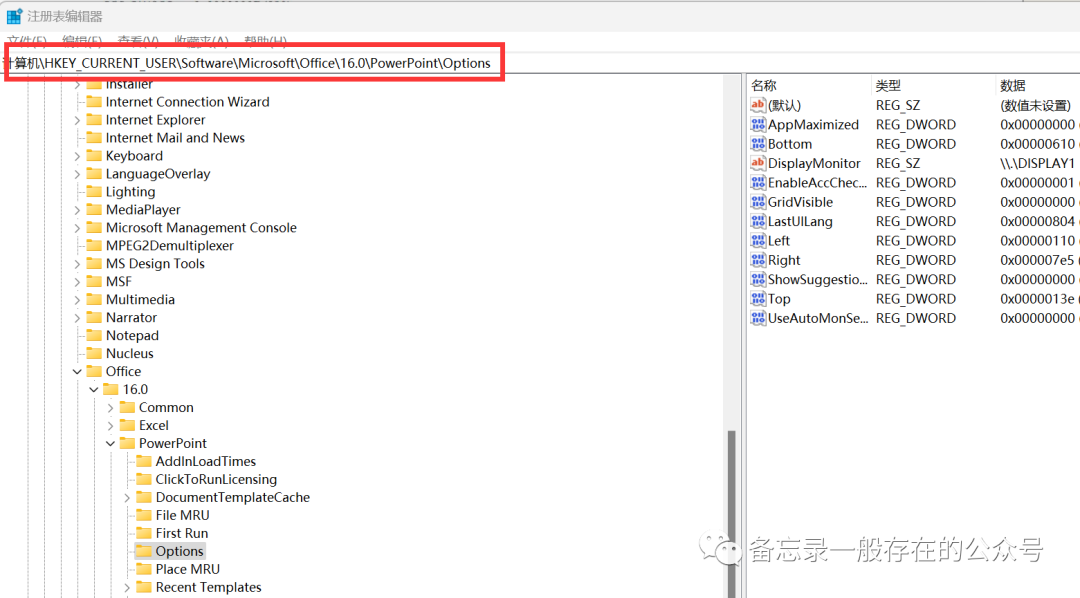Expand the Narrator key
The height and width of the screenshot is (598, 1080).
pyautogui.click(x=77, y=317)
